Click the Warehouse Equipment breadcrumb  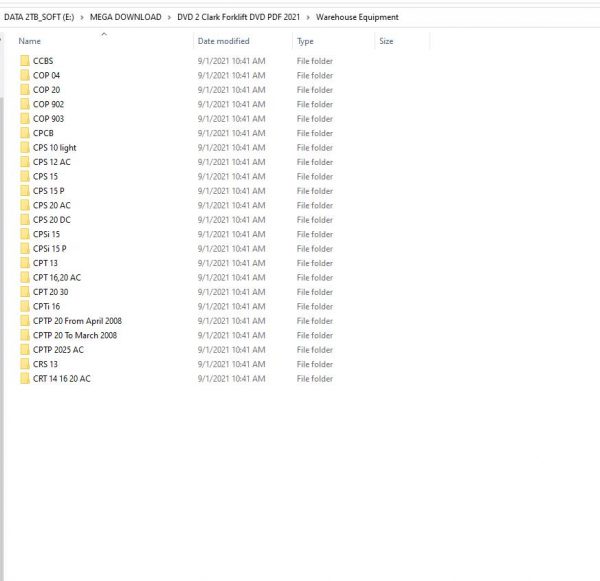click(x=357, y=17)
